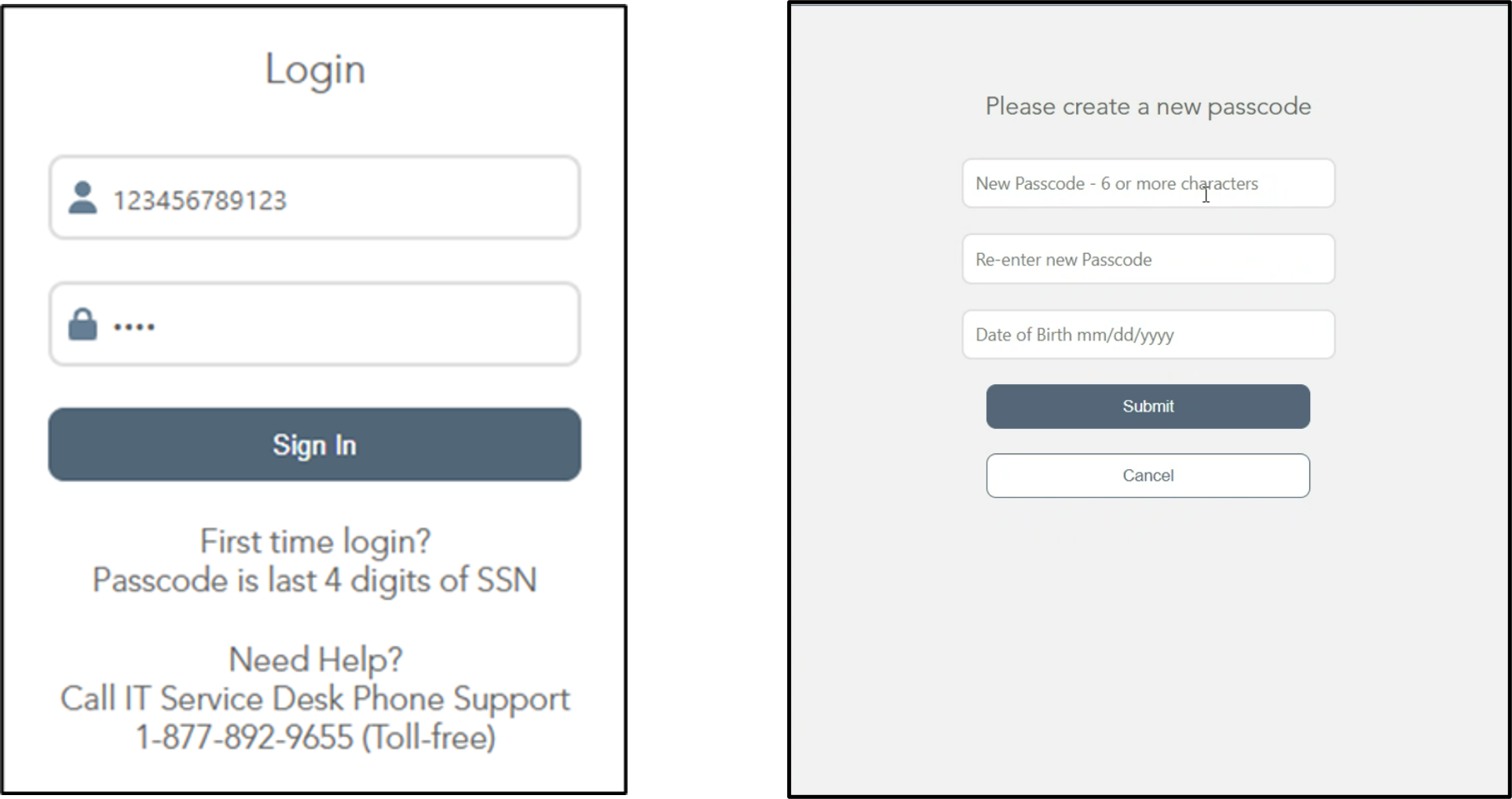Focus the New Passcode input field
The image size is (1512, 799).
[x=1148, y=184]
